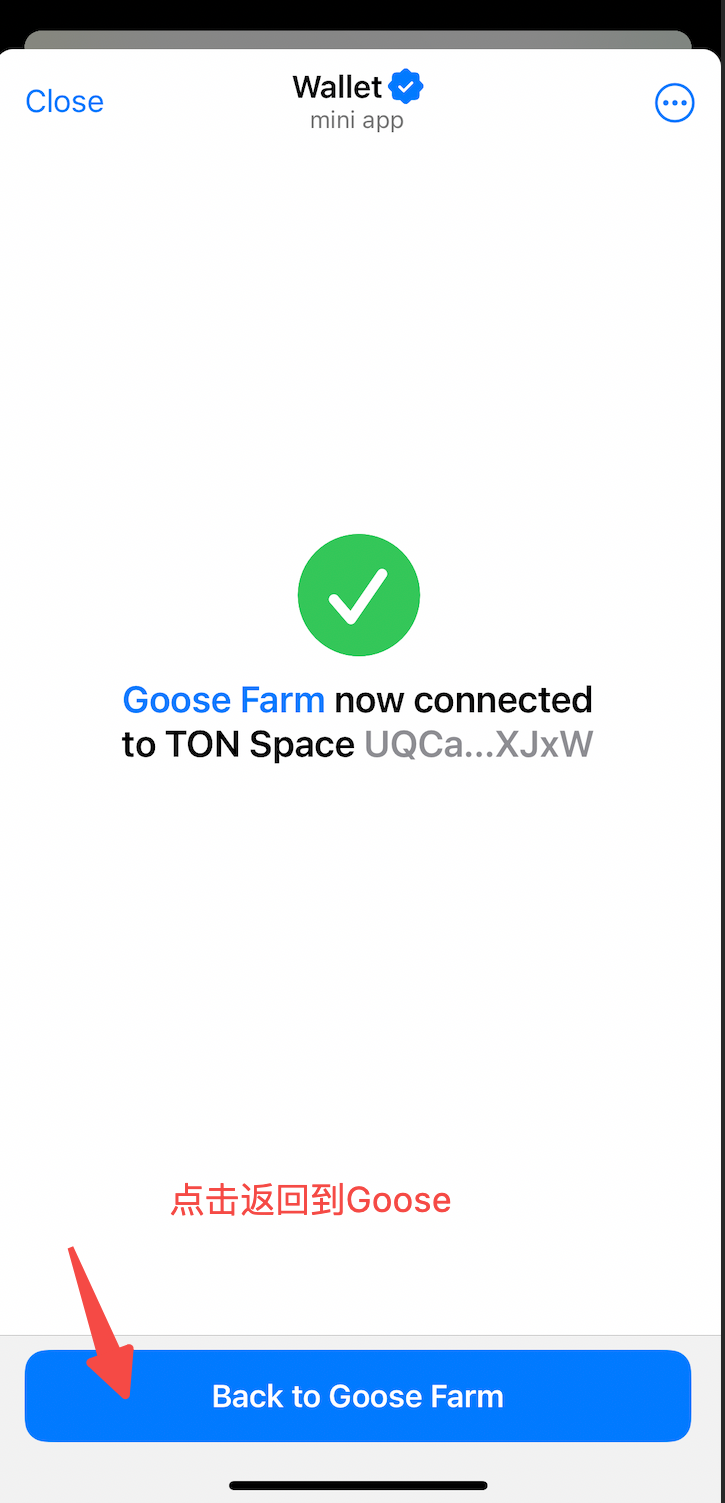This screenshot has height=1503, width=725.
Task: Tap the "mini app" subtitle under Wallet
Action: click(x=357, y=121)
